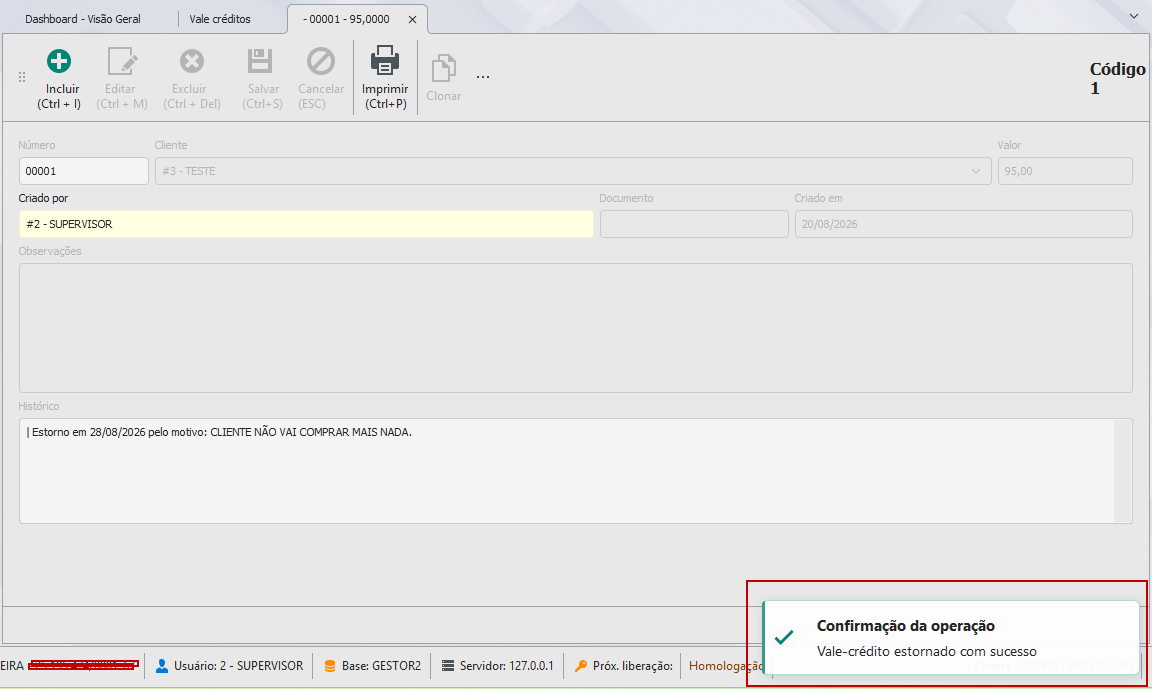The width and height of the screenshot is (1152, 689).
Task: Click the Histórico vertical scrollbar
Action: tap(1123, 471)
